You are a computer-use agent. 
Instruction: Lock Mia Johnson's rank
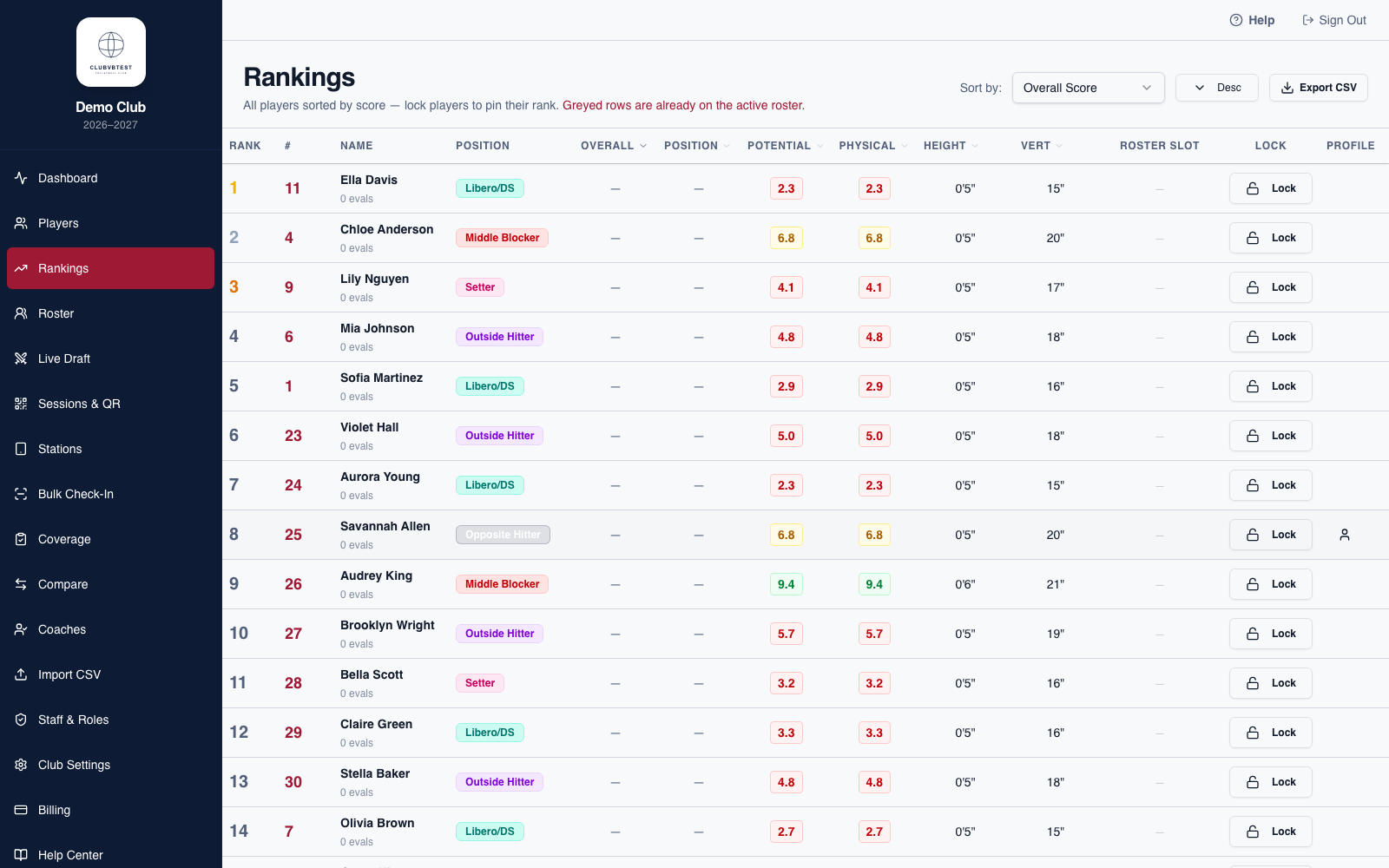(x=1270, y=337)
